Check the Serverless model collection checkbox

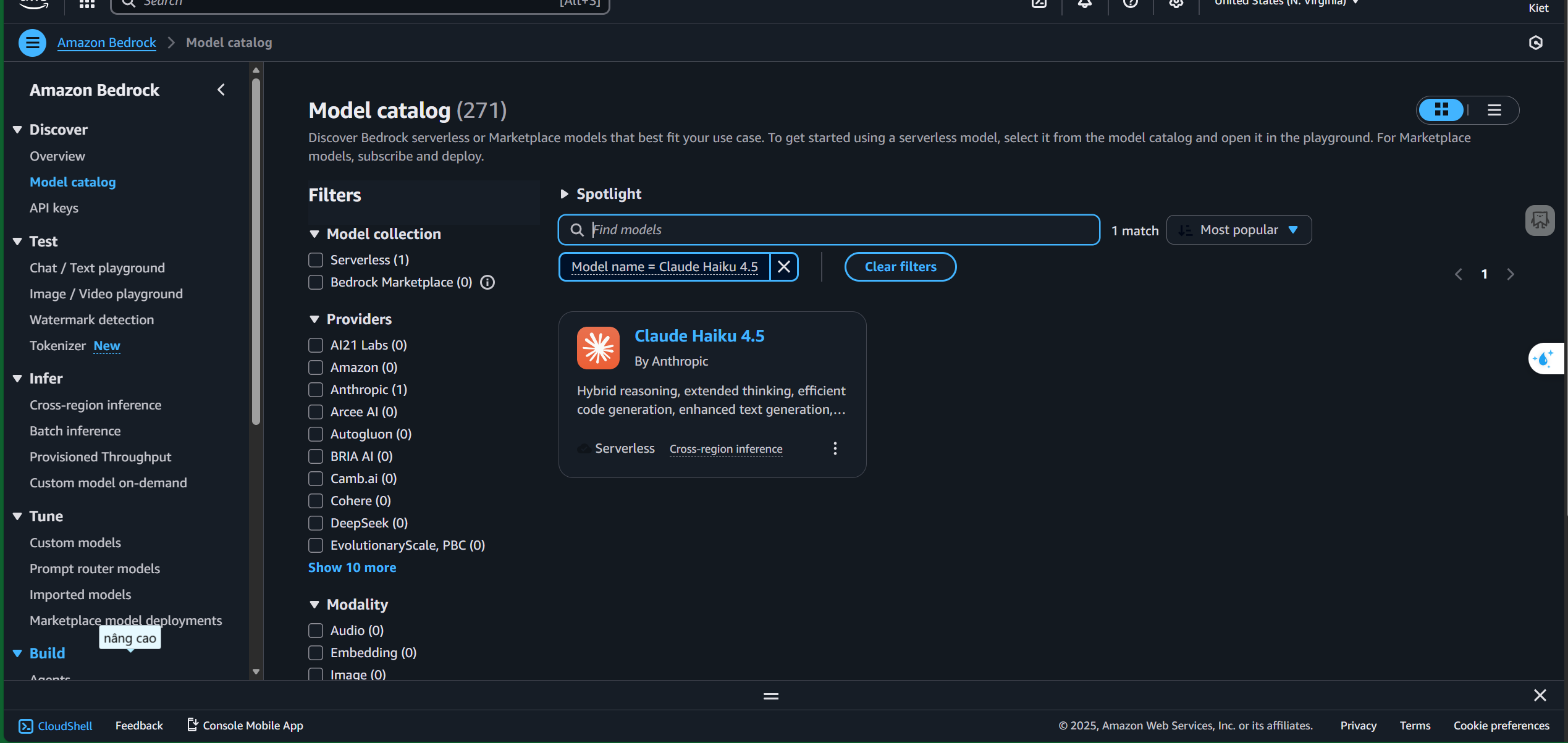316,260
